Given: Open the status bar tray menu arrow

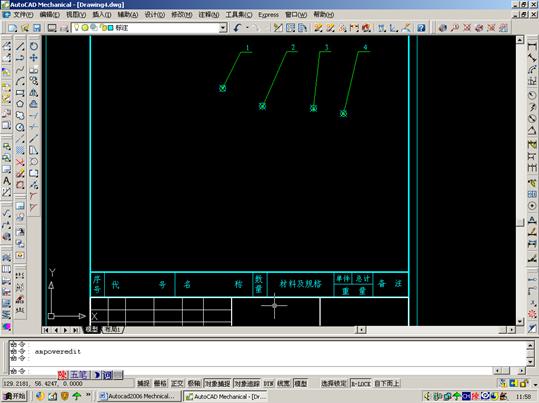Looking at the screenshot, I should 535,384.
